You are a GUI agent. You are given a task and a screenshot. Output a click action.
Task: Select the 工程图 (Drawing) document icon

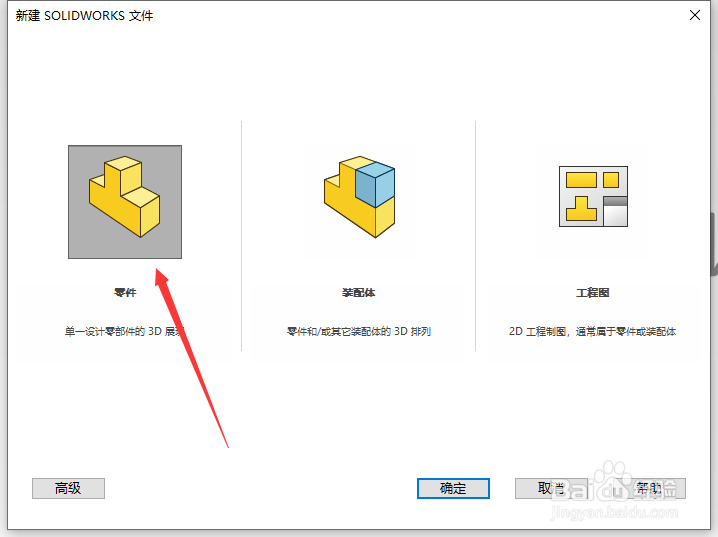(x=593, y=196)
